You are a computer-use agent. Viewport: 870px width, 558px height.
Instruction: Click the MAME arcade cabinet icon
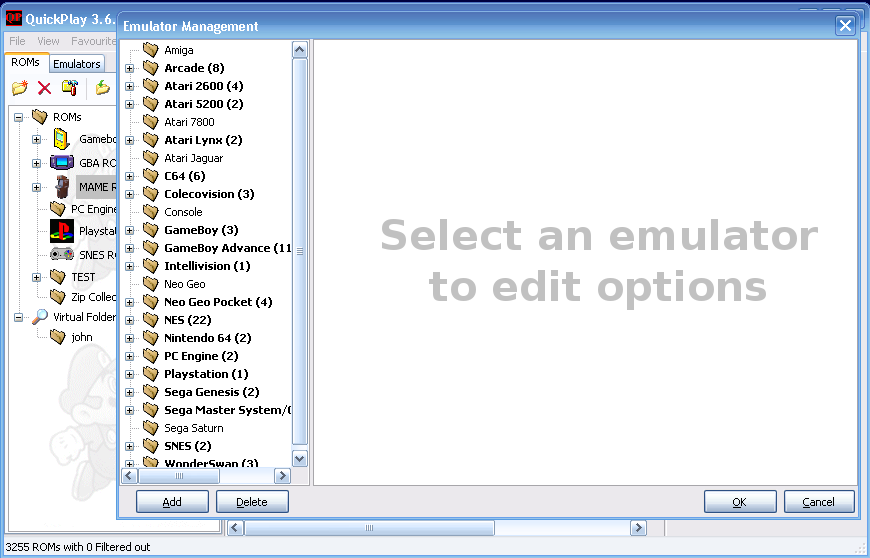point(62,186)
